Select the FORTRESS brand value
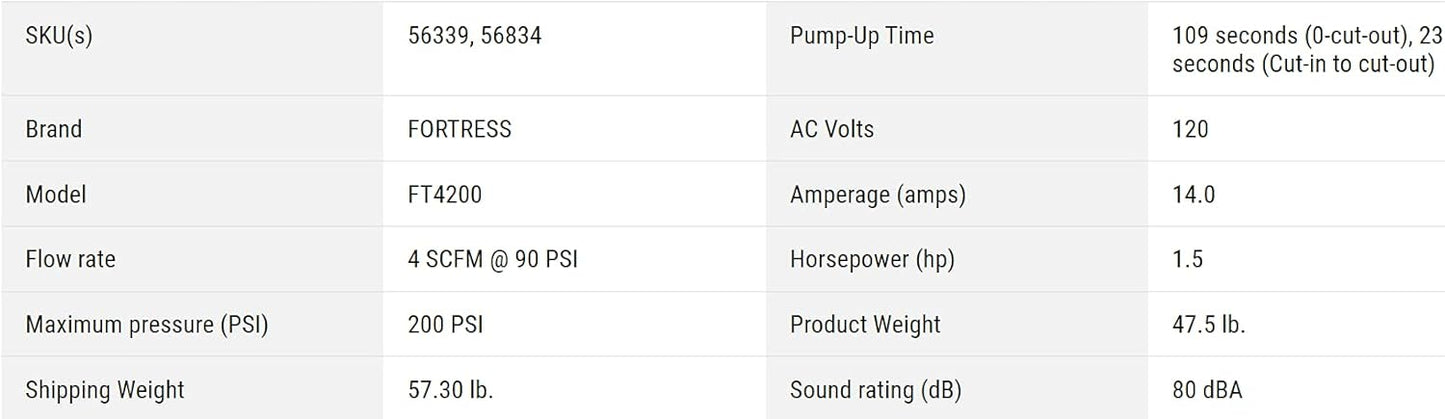 (x=460, y=129)
